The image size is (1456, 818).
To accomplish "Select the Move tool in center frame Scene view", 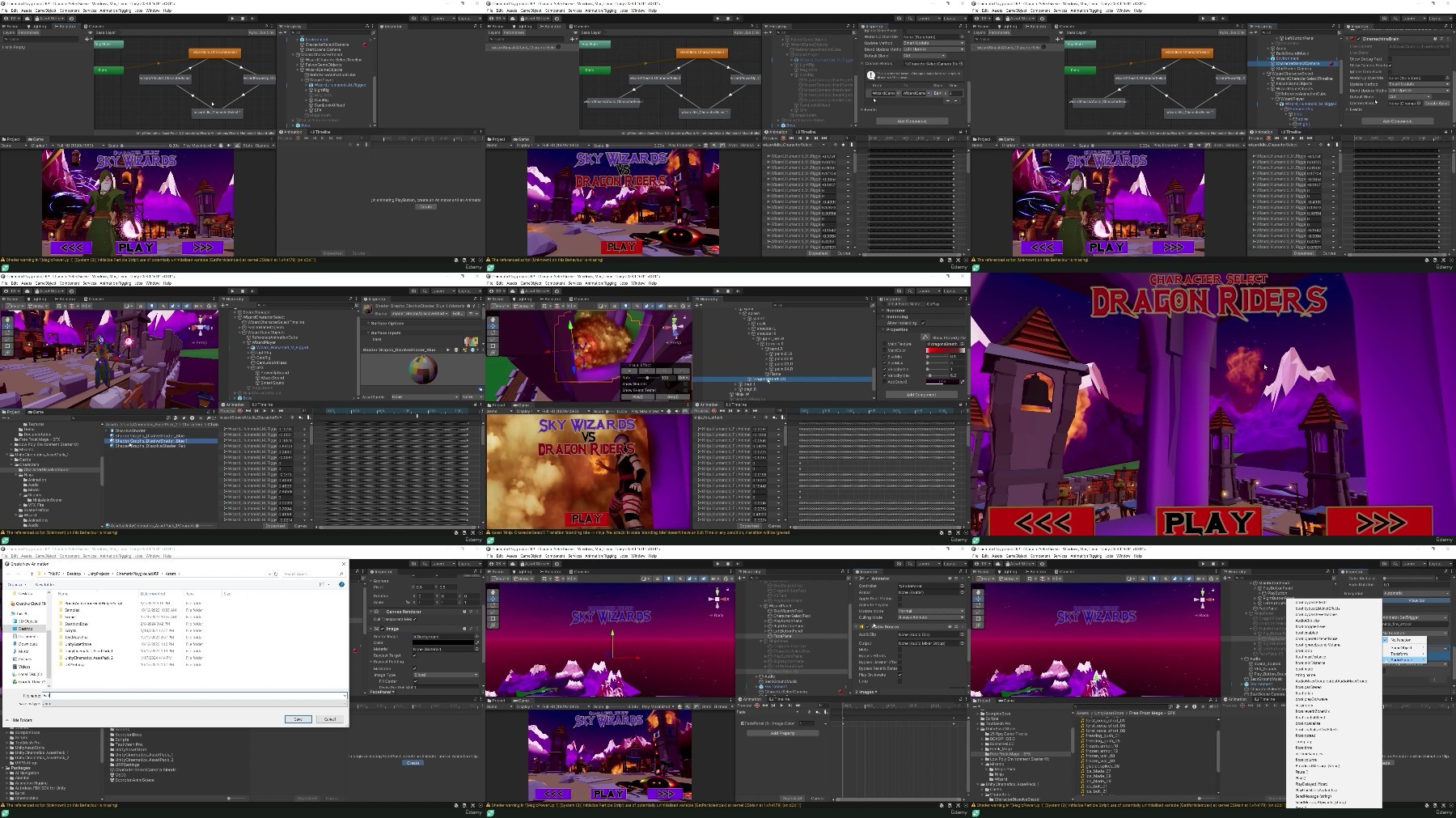I will pyautogui.click(x=493, y=326).
